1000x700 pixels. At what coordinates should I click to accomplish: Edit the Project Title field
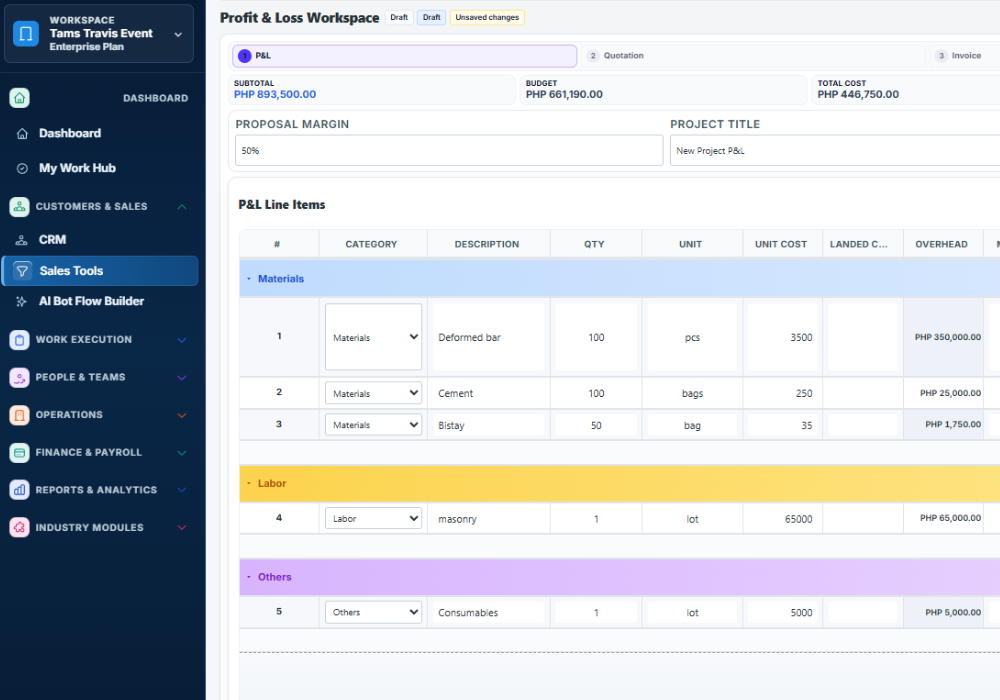pos(835,150)
